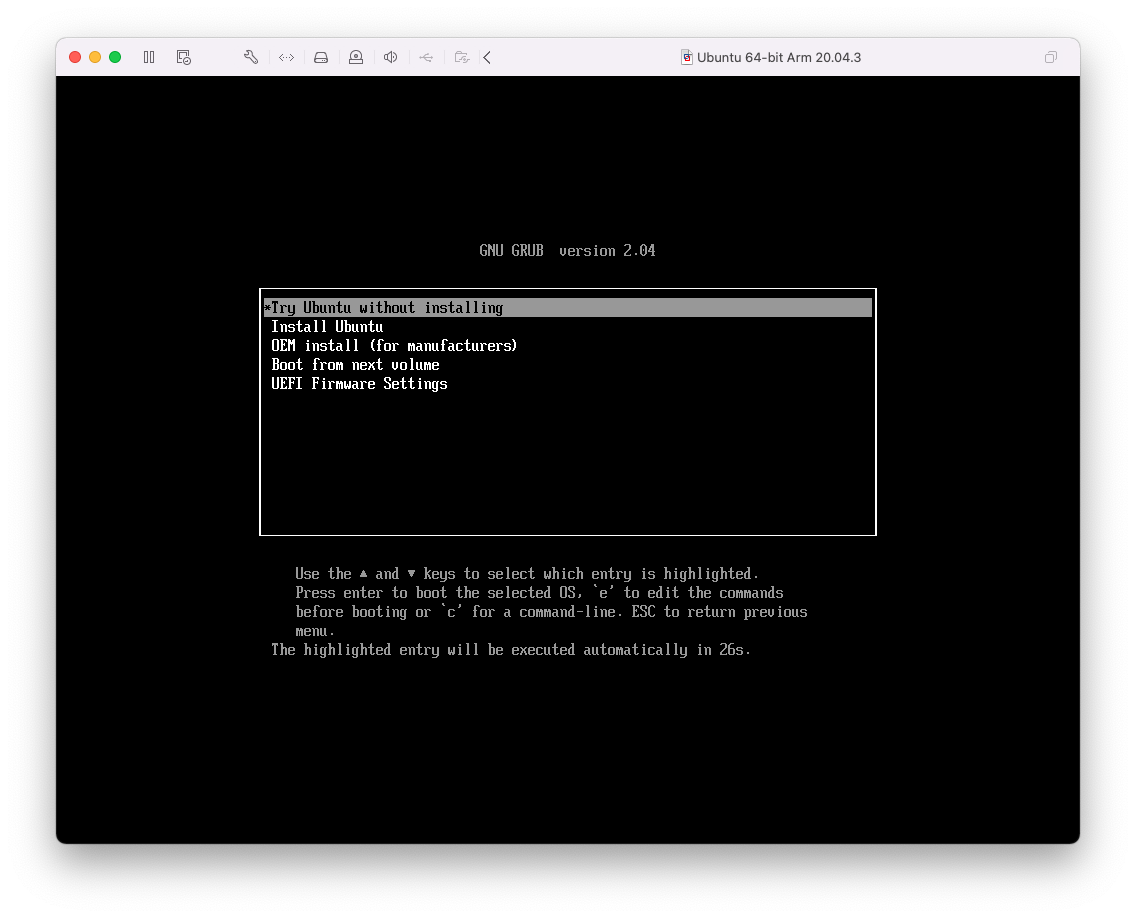This screenshot has width=1136, height=918.
Task: Collapse the device toolbar with the chevron
Action: point(487,57)
